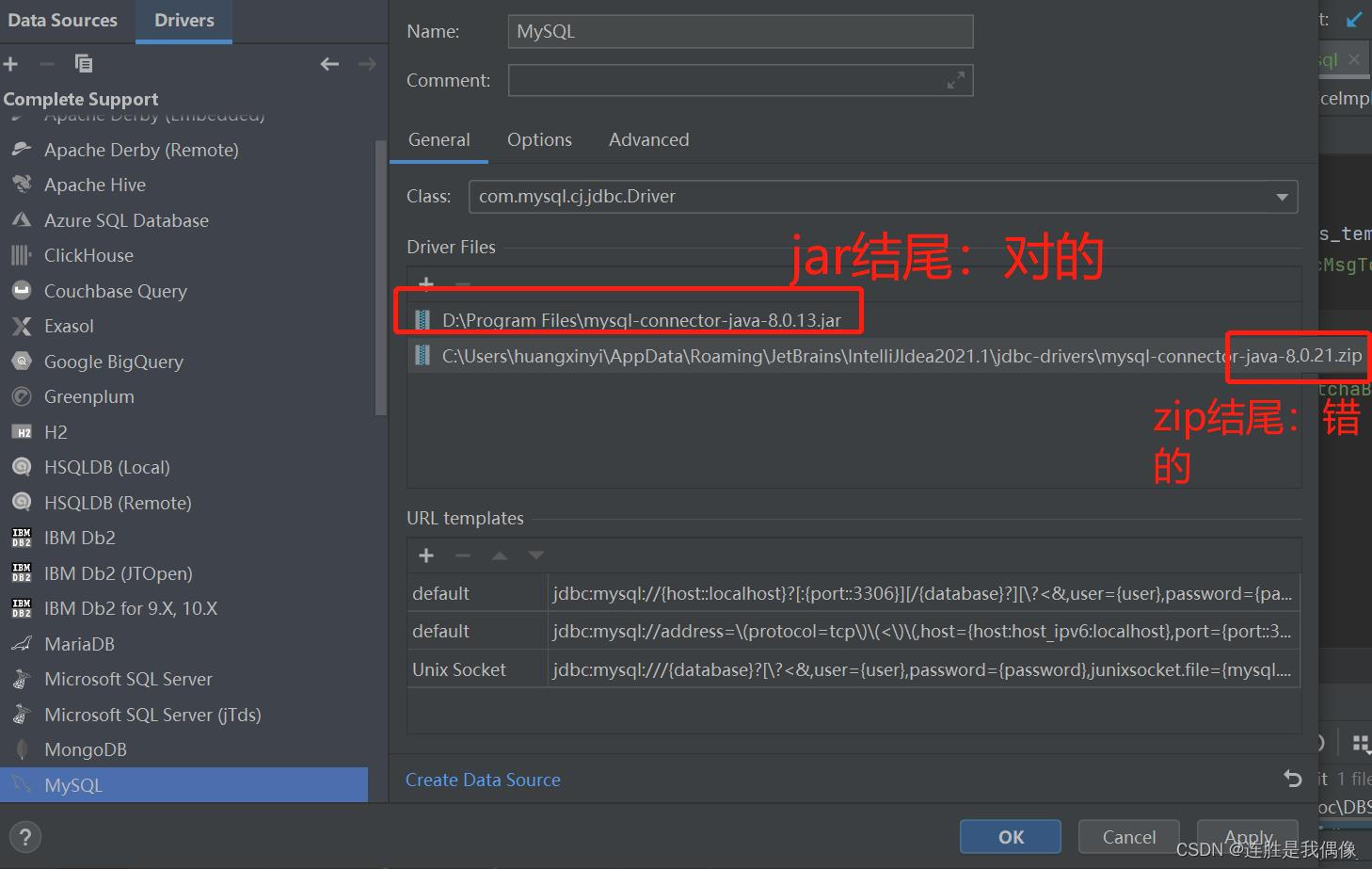Select Microsoft SQL Server (jTds) driver
Screen dimensions: 1372x869
(184, 715)
